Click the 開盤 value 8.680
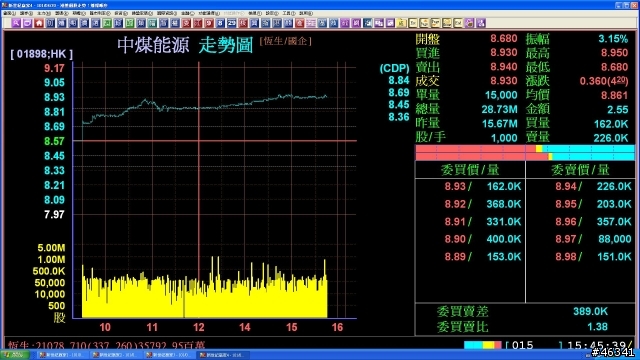The width and height of the screenshot is (640, 360). (x=504, y=39)
